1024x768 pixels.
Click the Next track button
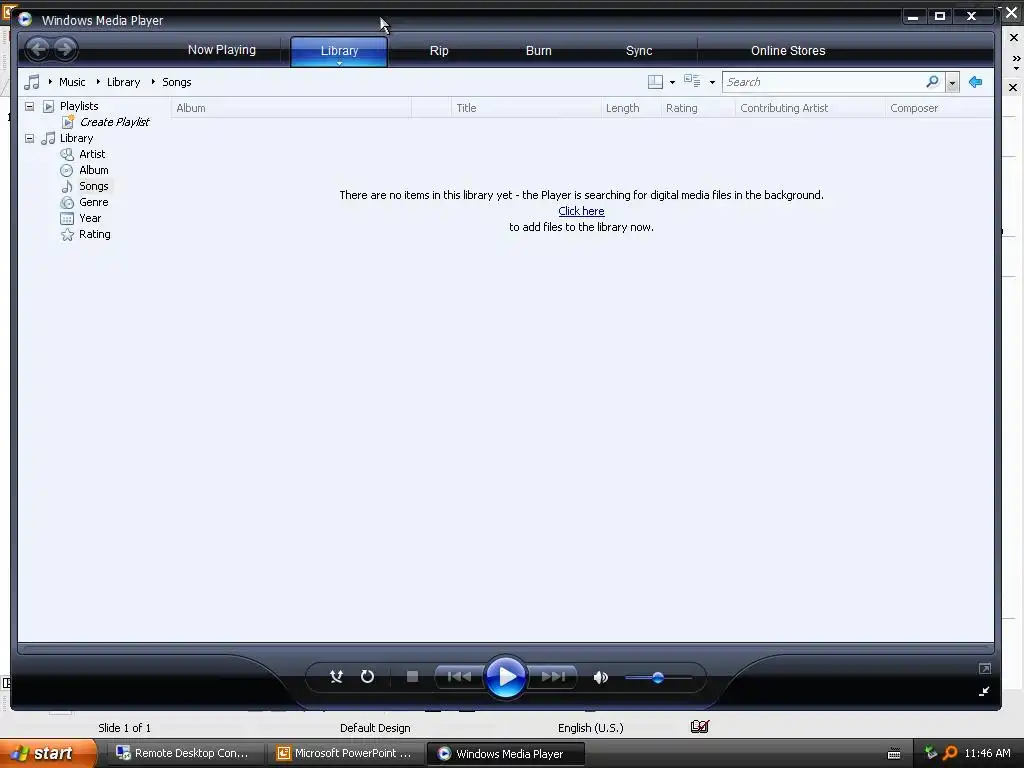click(553, 677)
